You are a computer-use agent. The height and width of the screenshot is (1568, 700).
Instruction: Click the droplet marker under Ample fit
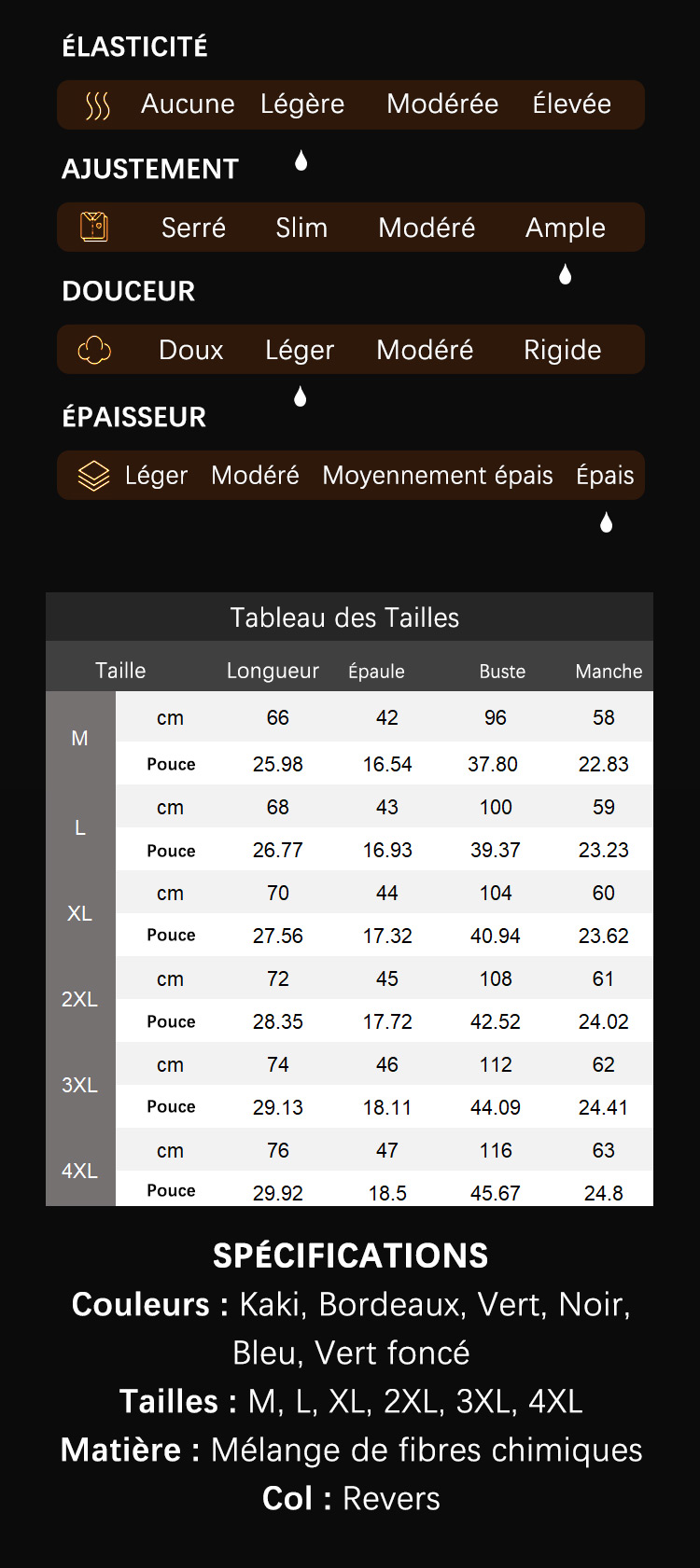pyautogui.click(x=565, y=274)
